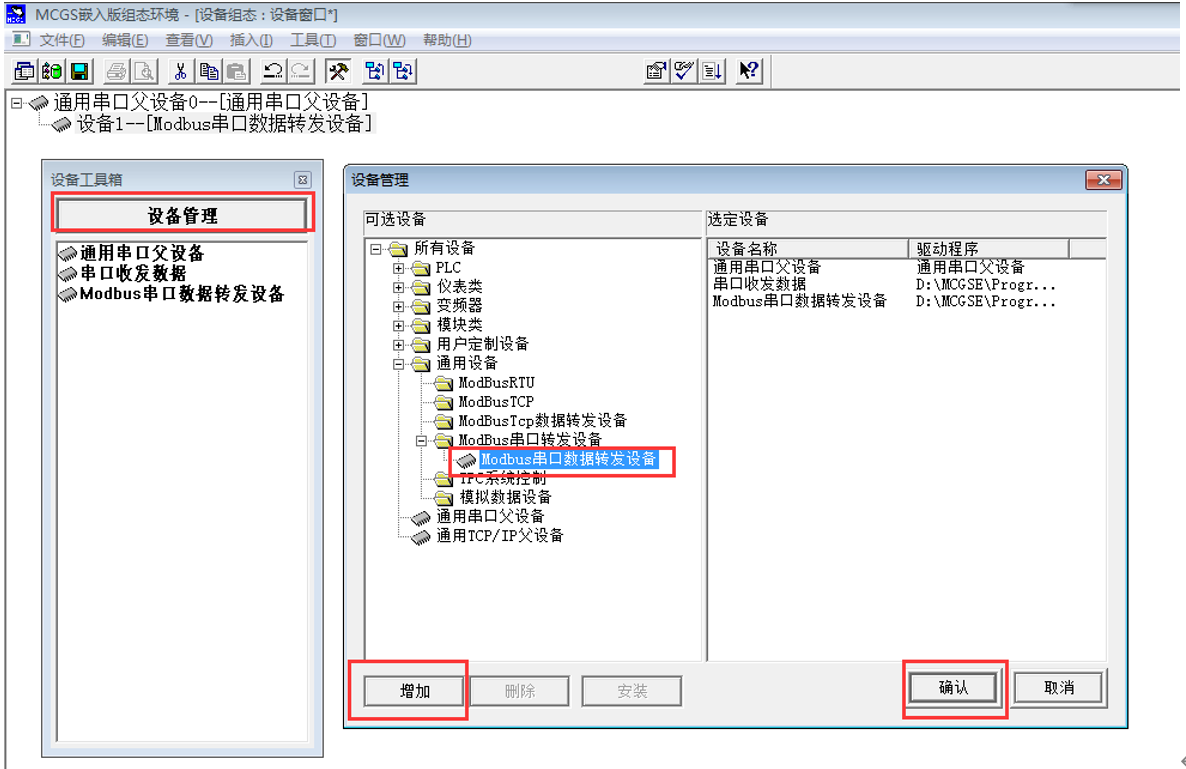
Task: Open the work desk toolbar icon
Action: (24, 71)
